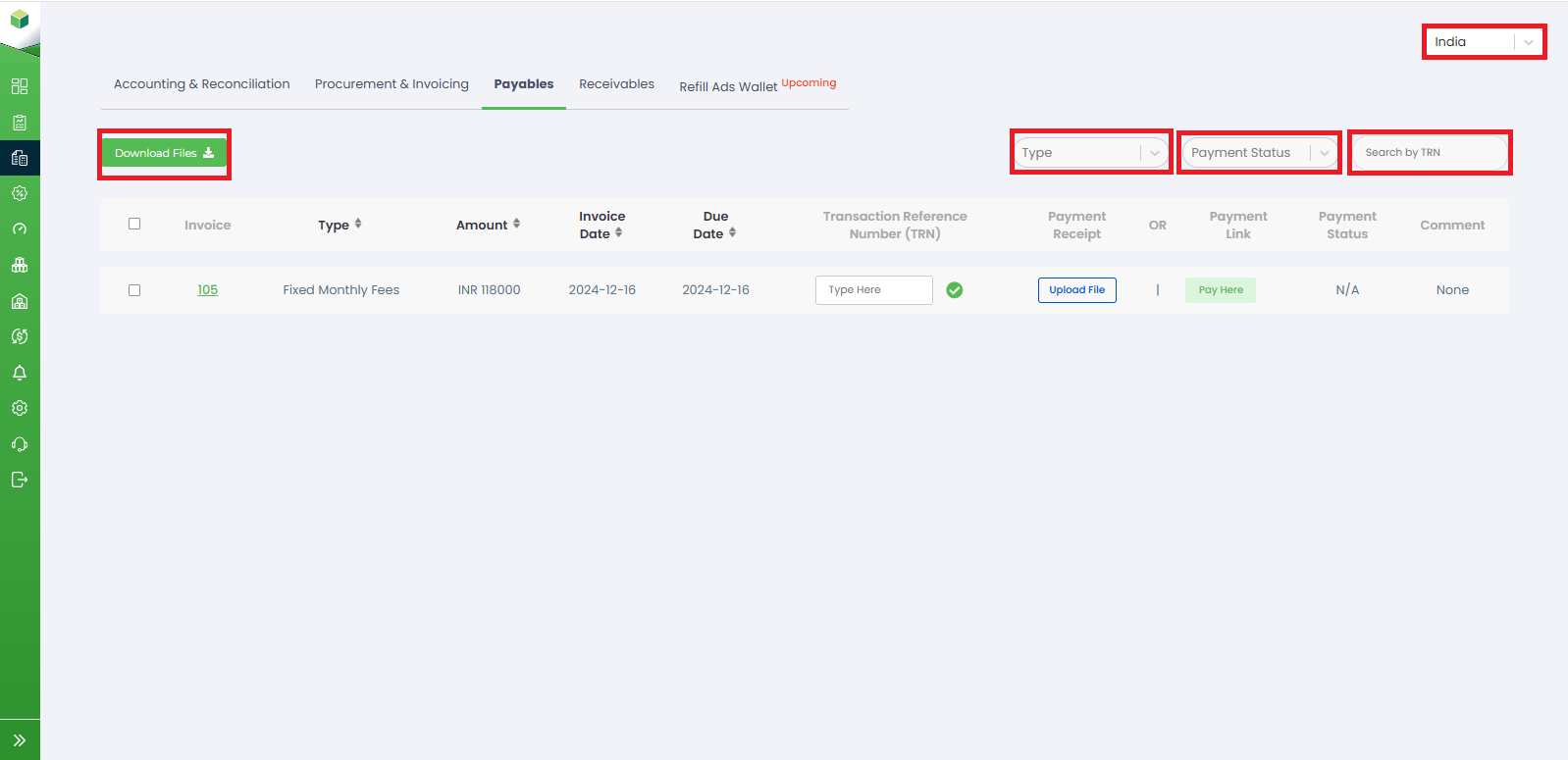Click the Search by TRN field
This screenshot has width=1568, height=760.
[1429, 153]
